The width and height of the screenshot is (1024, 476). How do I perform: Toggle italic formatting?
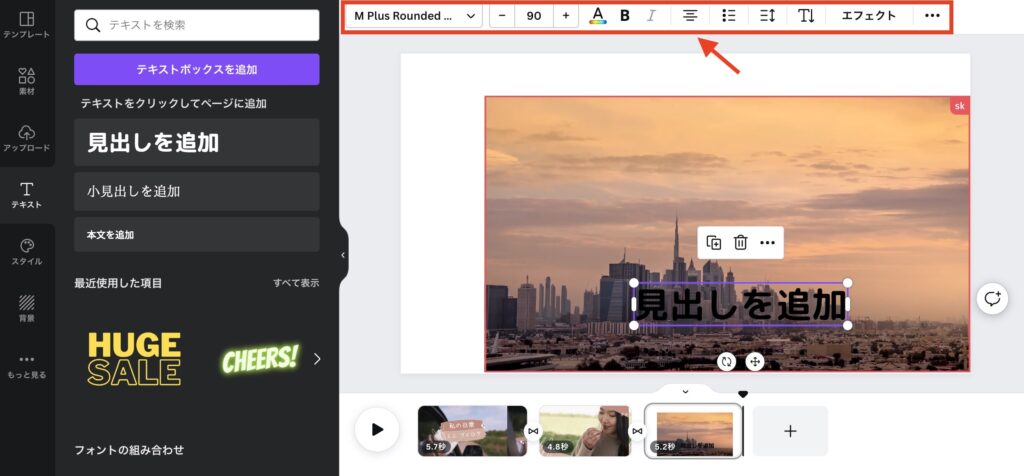click(x=651, y=16)
